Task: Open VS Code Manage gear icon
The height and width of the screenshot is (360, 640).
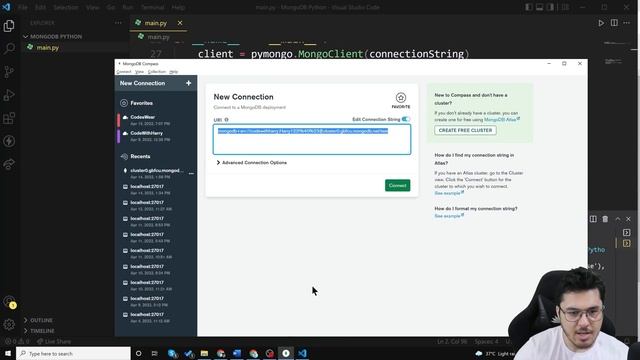Action: coord(9,325)
